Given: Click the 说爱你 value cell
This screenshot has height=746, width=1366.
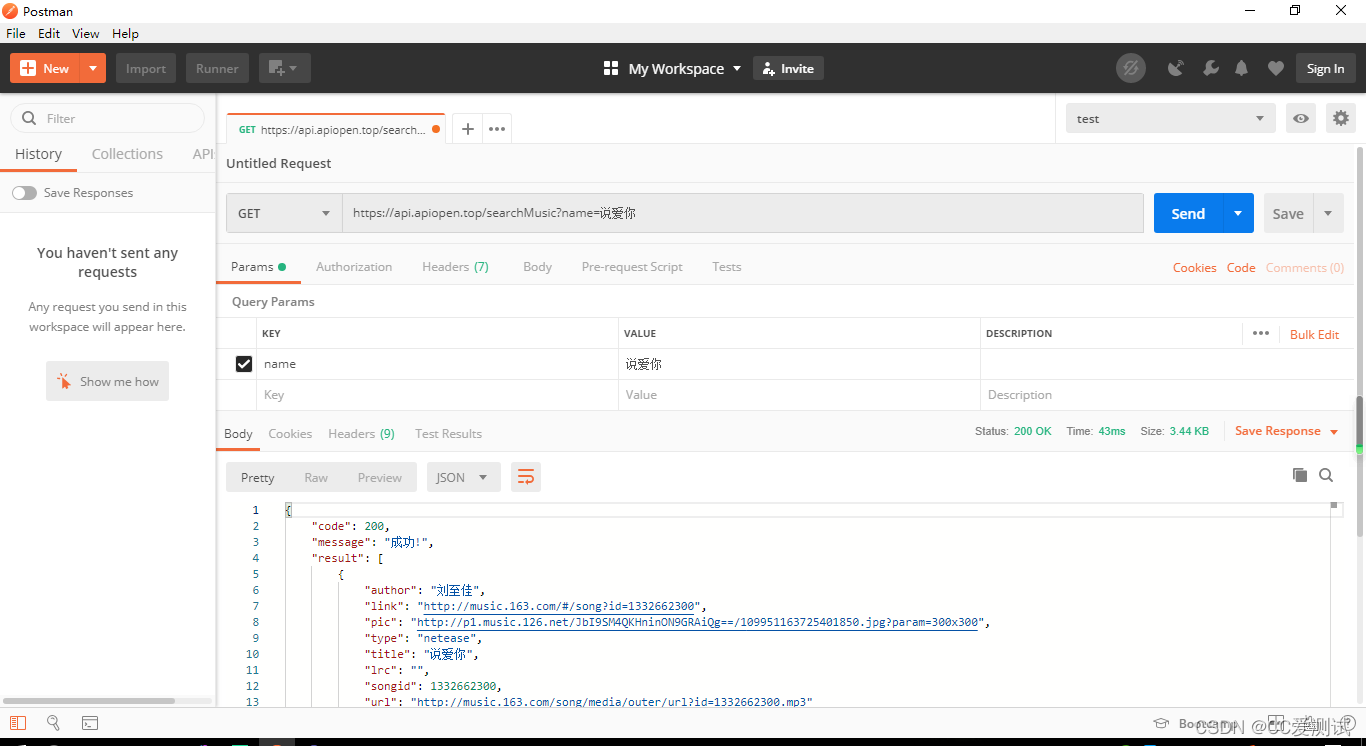Looking at the screenshot, I should pos(799,364).
